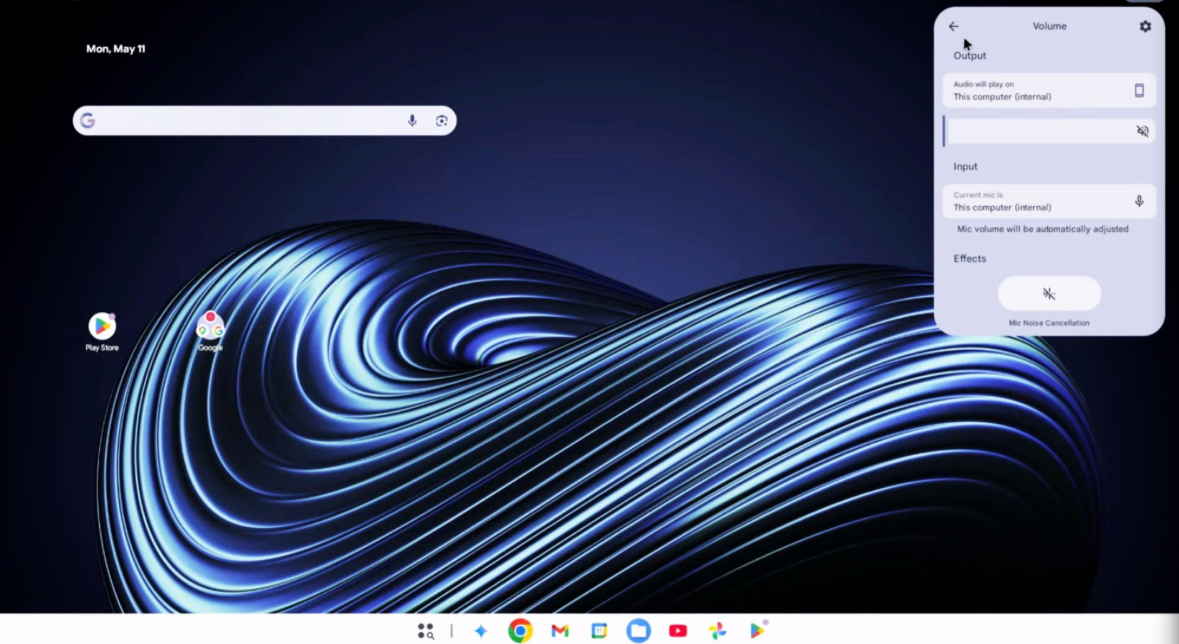Open Play Store from the taskbar
Viewport: 1179px width, 644px height.
[x=757, y=630]
